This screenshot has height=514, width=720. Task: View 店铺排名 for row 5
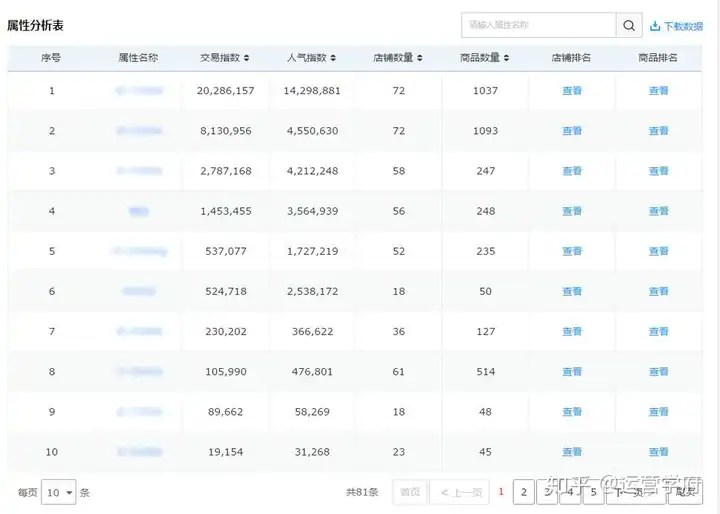pos(572,251)
